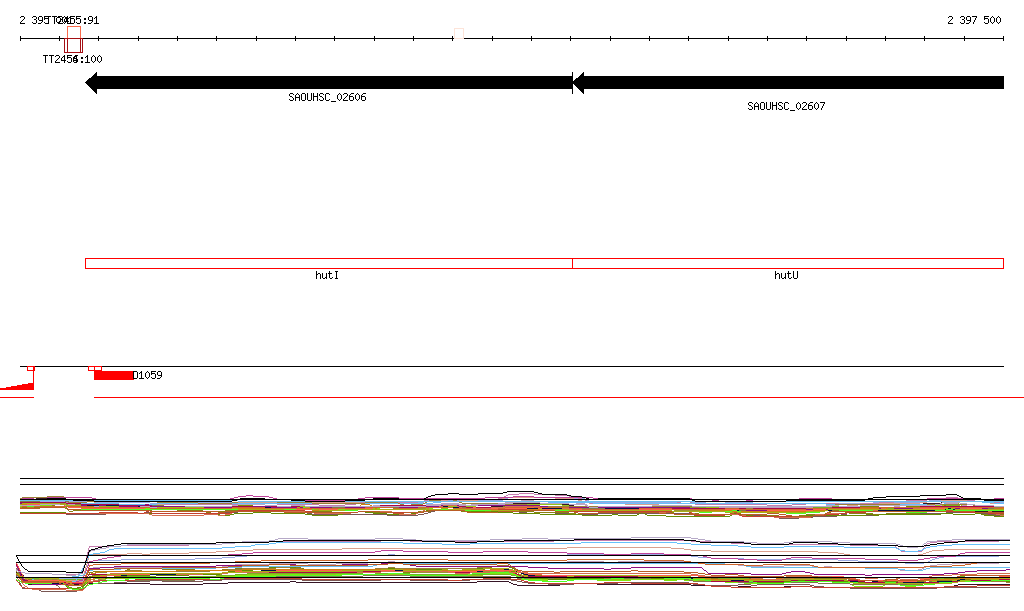Select the SAOUHSC_02607 gene arrow
This screenshot has height=611, width=1024.
pos(790,83)
